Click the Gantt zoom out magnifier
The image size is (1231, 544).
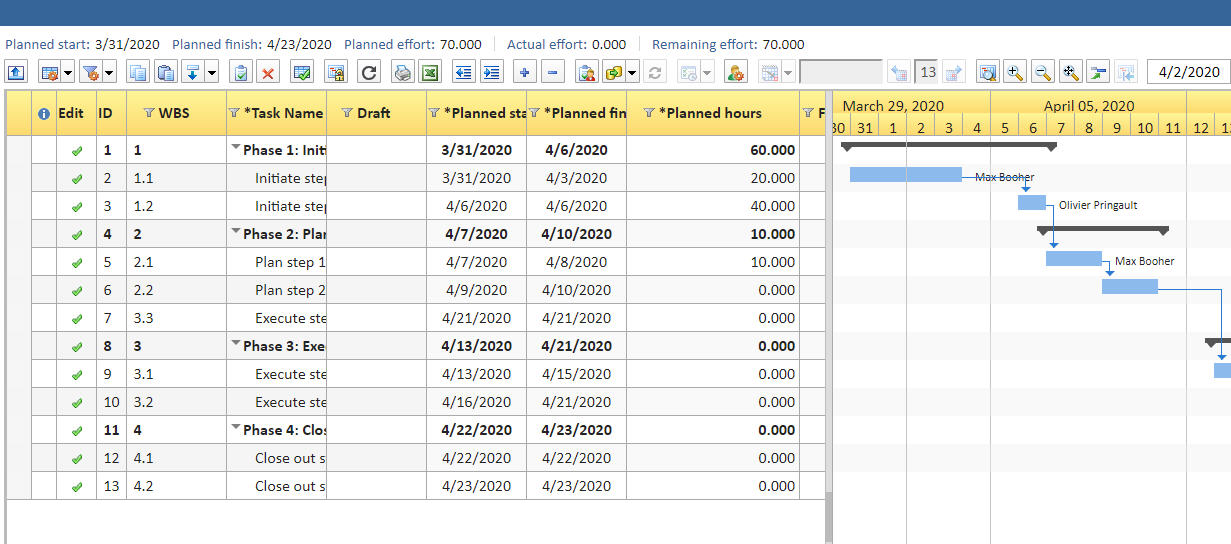click(x=1043, y=72)
